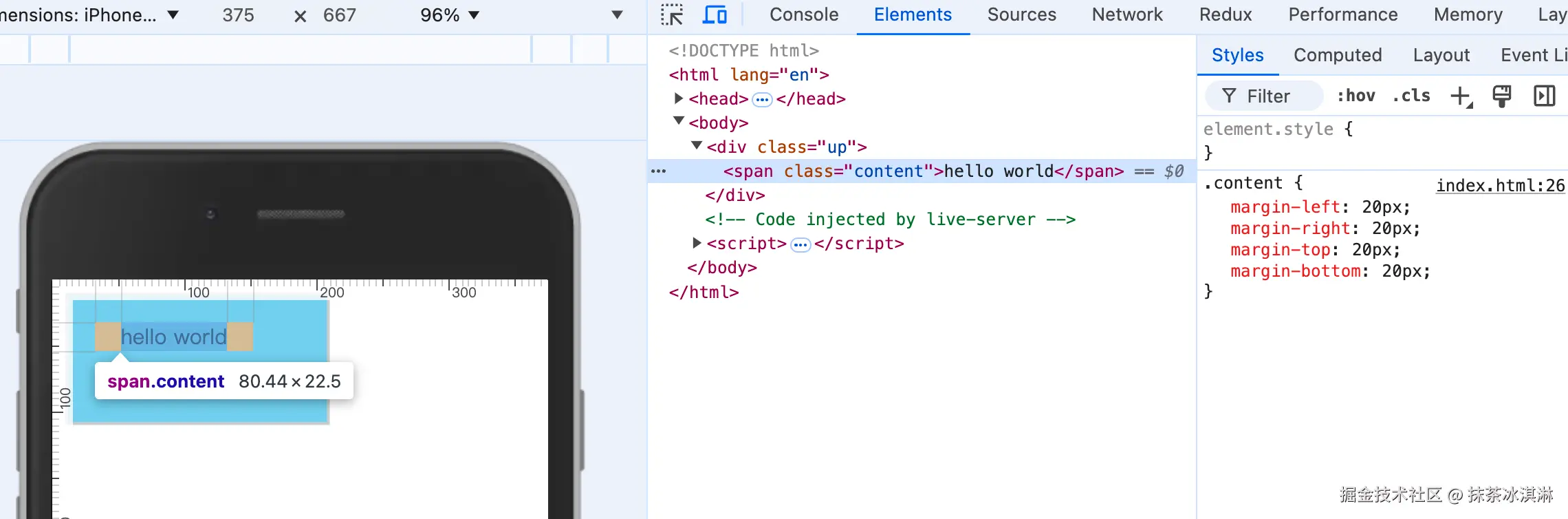Open the three-dot actions on the span row
This screenshot has height=519, width=1568.
pos(659,171)
